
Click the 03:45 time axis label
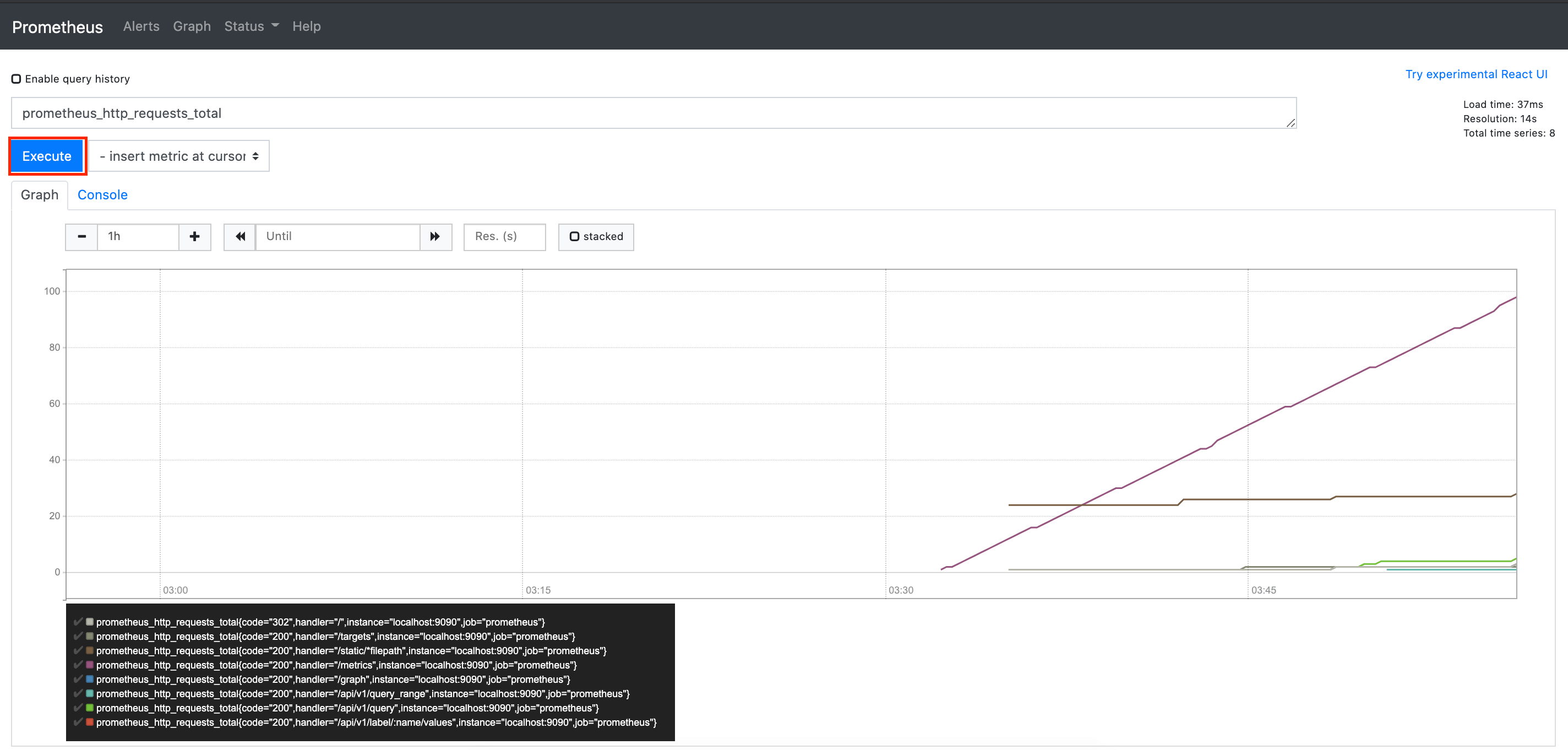(x=1264, y=590)
